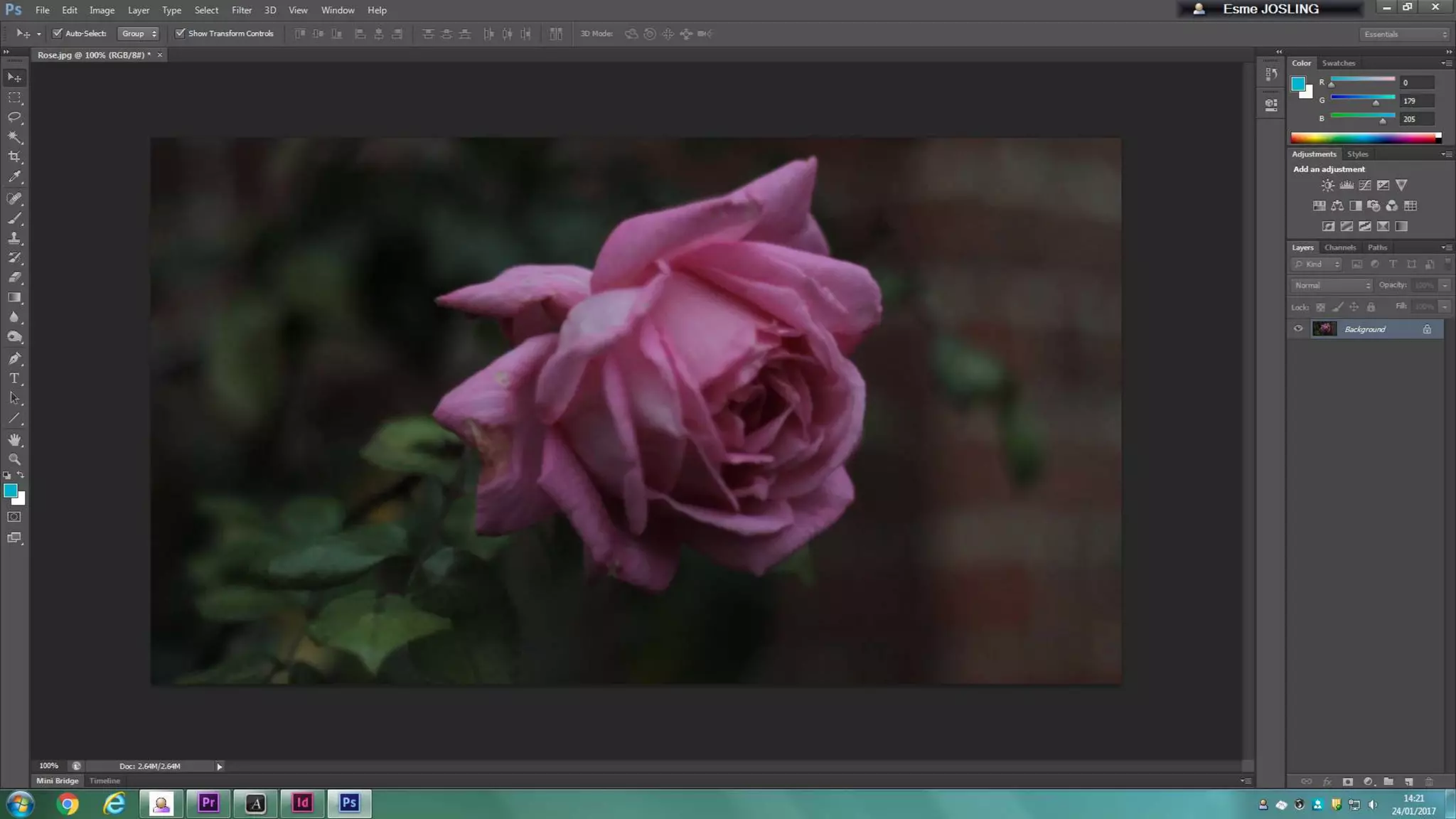Viewport: 1456px width, 819px height.
Task: Uncheck the Auto-Select checkbox
Action: 58,33
